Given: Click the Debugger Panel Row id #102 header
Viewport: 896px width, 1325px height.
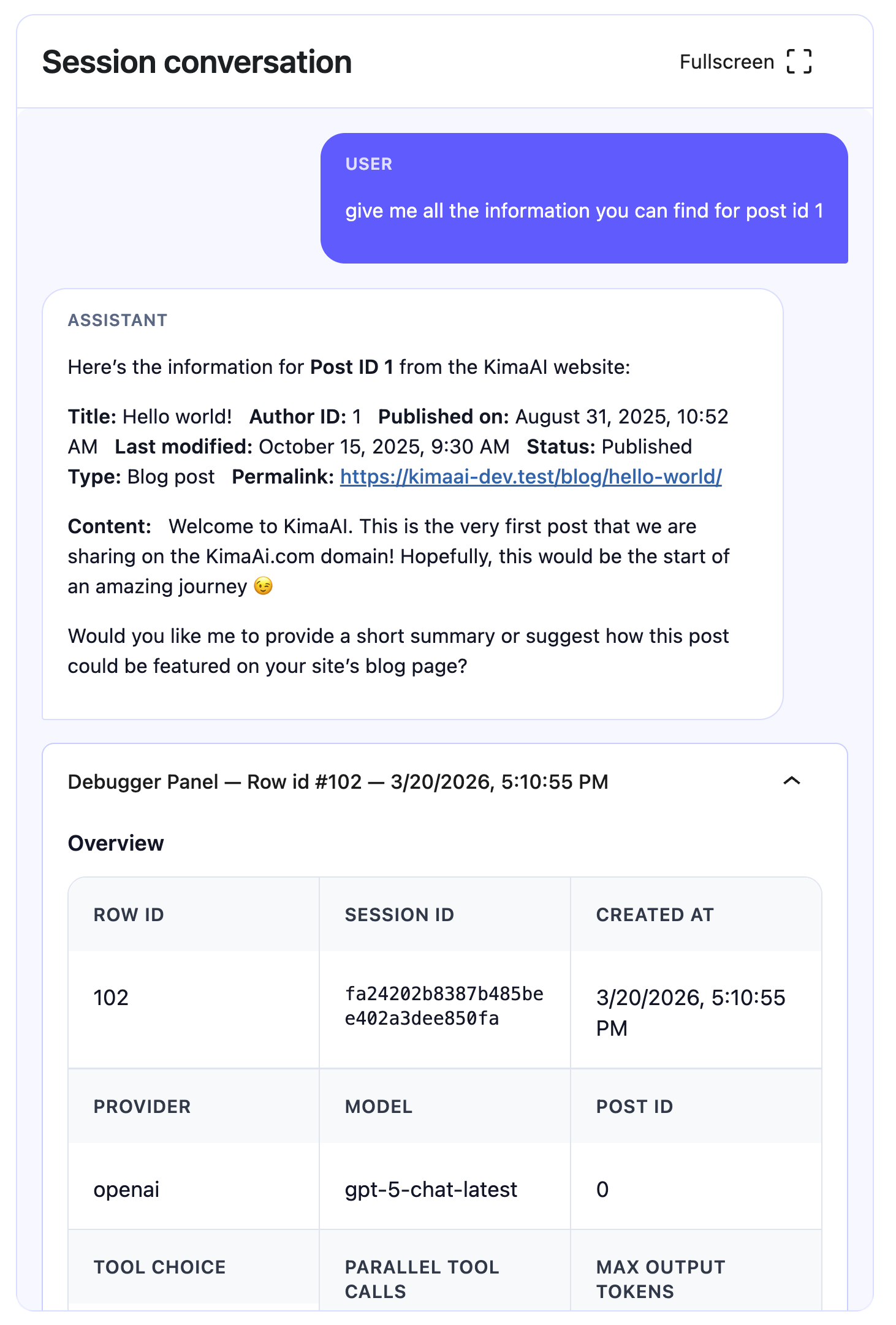Looking at the screenshot, I should coord(338,782).
